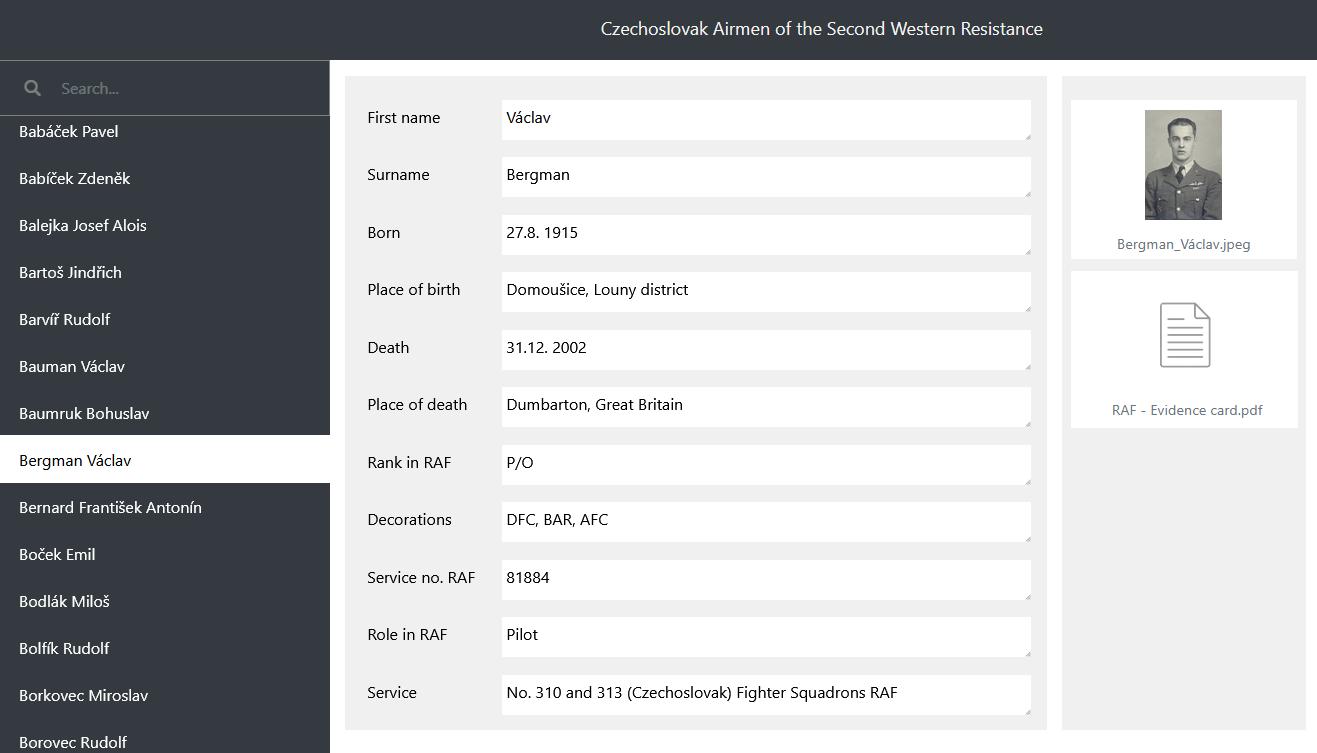Open Bartoš Jindřich record
Image resolution: width=1317 pixels, height=753 pixels.
coord(165,272)
